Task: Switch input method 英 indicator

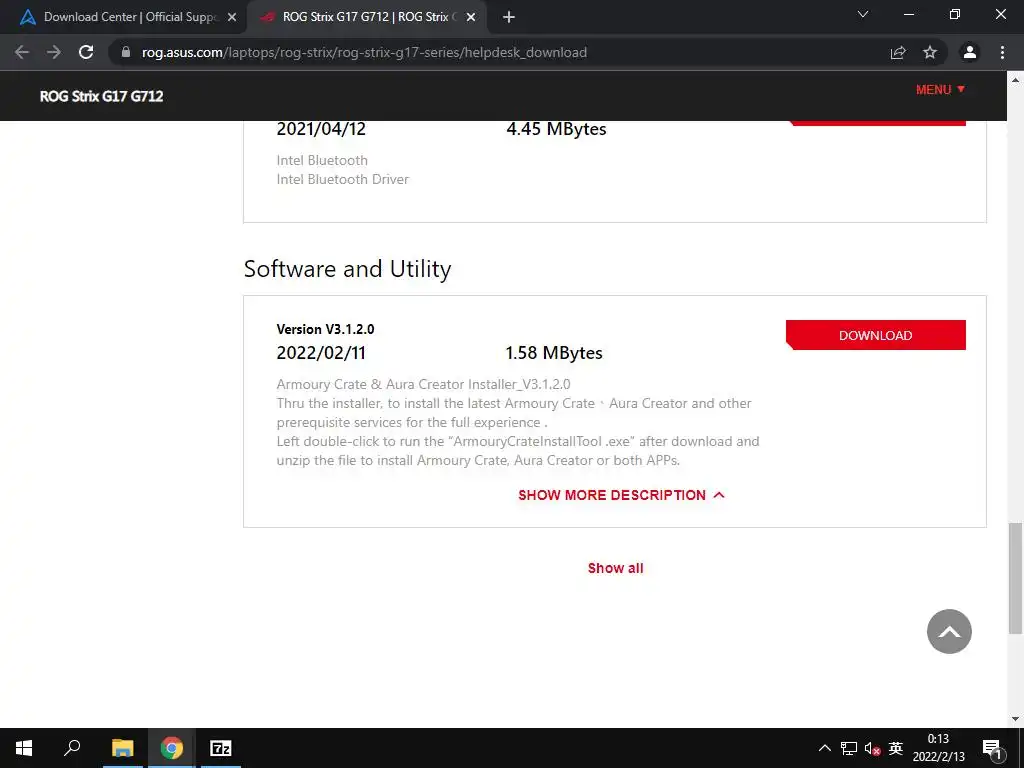Action: 895,748
